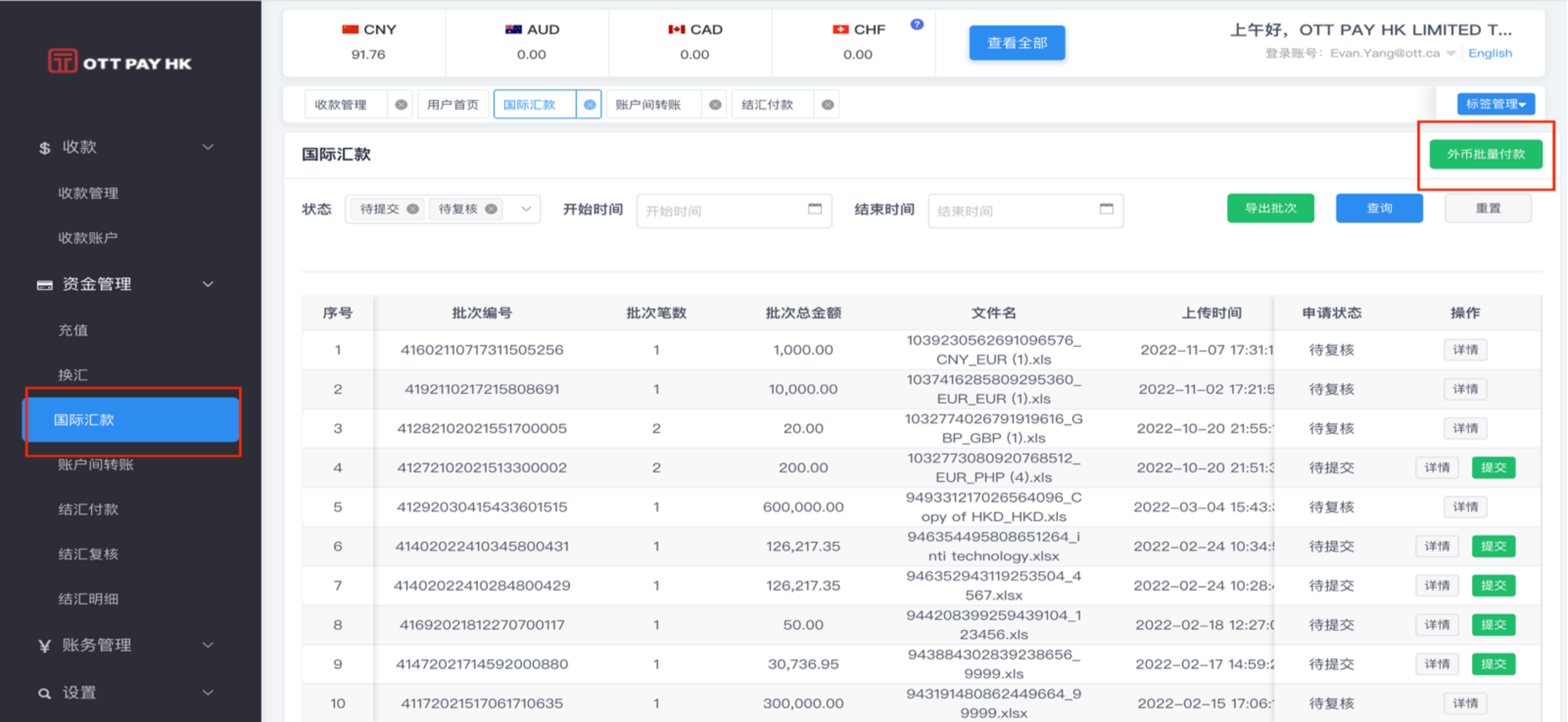Screen dimensions: 1568x722
Task: Switch to the 结汇付款 tab
Action: point(767,104)
